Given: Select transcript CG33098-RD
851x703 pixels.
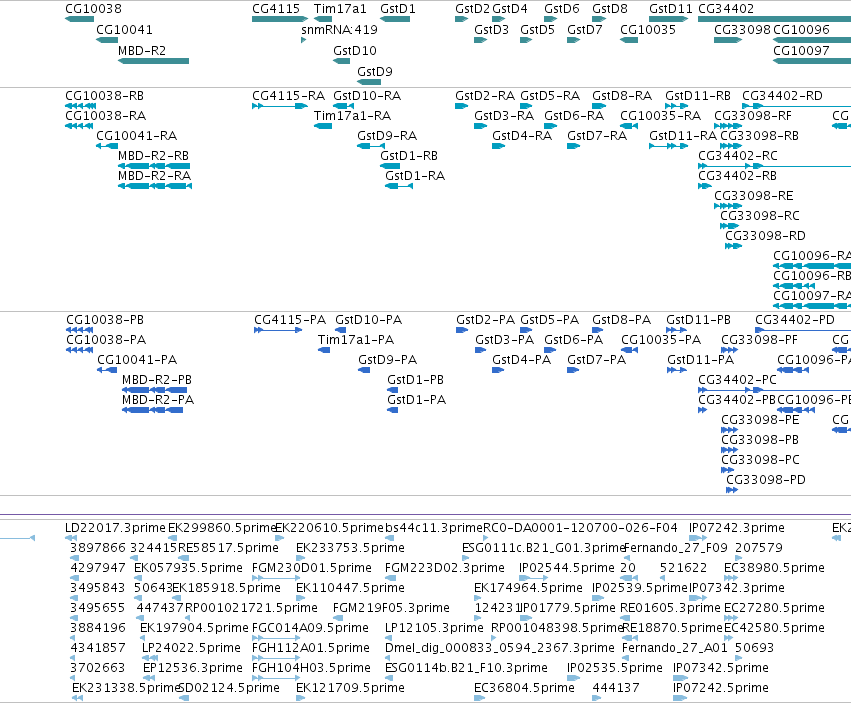Looking at the screenshot, I should [x=765, y=236].
